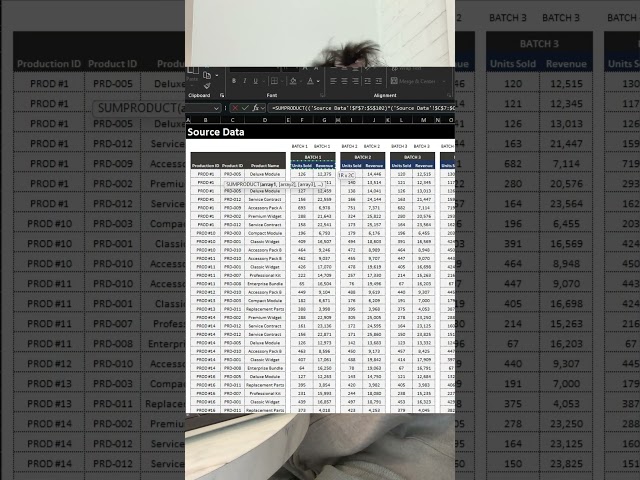640x480 pixels.
Task: Center text horizontally in the Alignment group
Action: [x=344, y=81]
